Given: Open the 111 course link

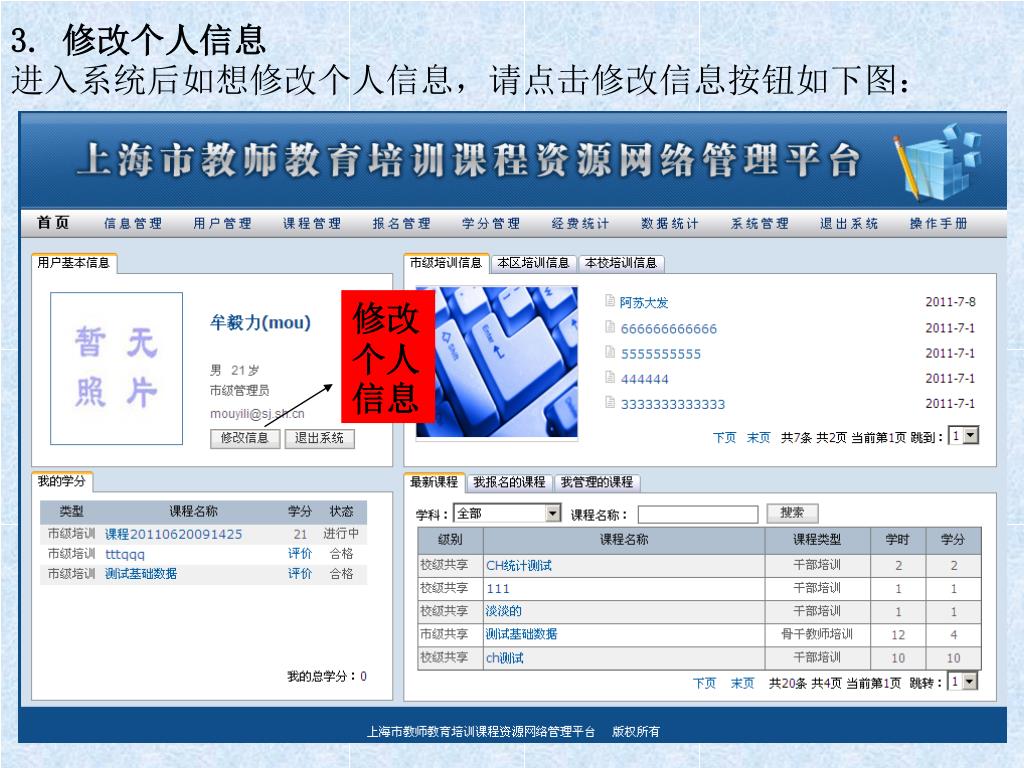Looking at the screenshot, I should (498, 588).
